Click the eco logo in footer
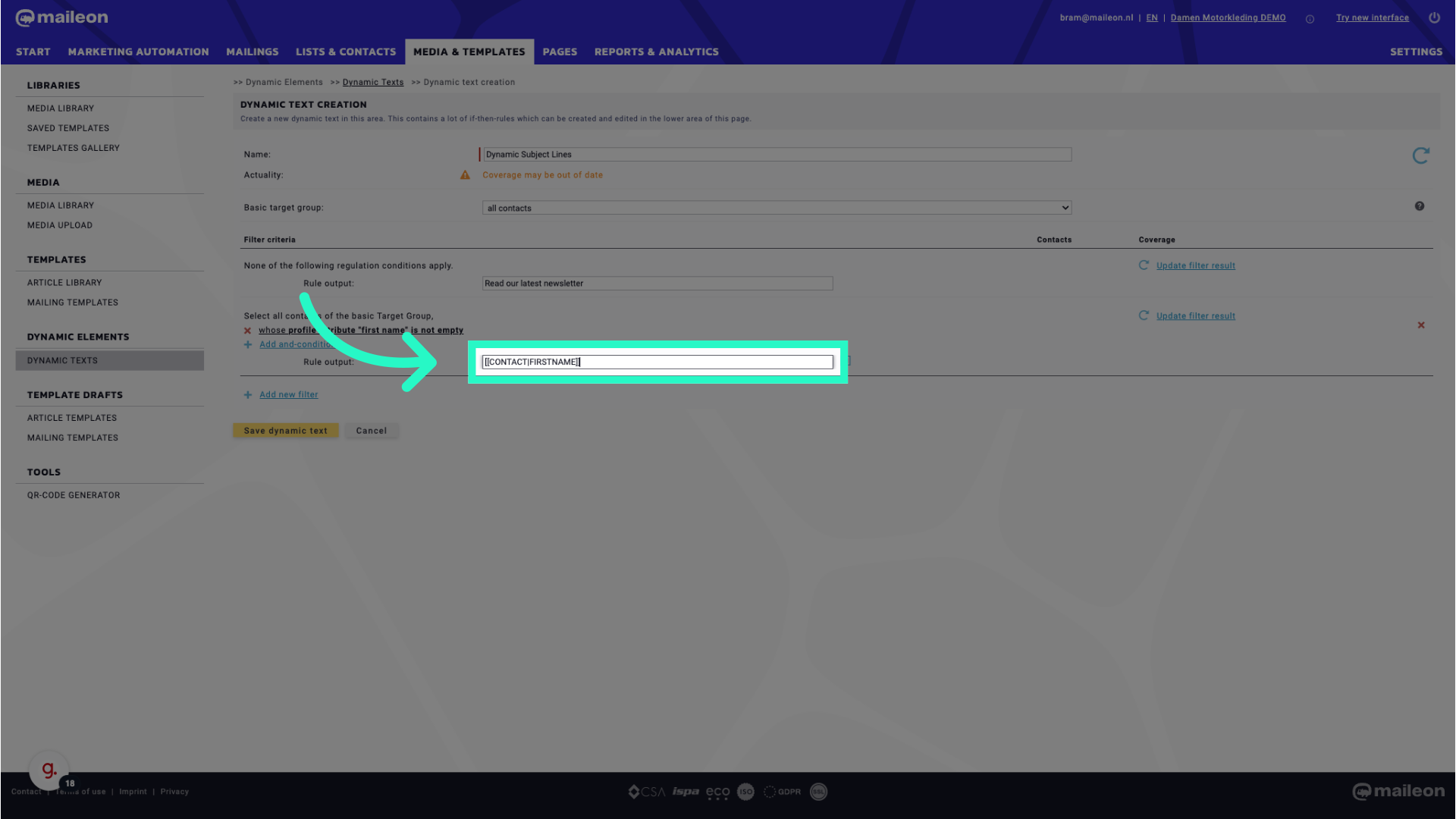Viewport: 1456px width, 819px height. point(717,792)
